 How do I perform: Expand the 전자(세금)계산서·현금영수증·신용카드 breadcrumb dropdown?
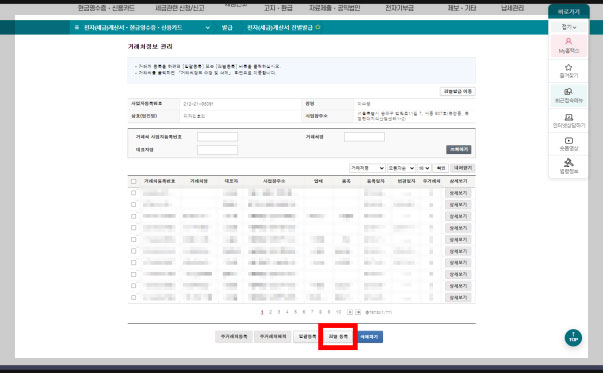[x=208, y=28]
